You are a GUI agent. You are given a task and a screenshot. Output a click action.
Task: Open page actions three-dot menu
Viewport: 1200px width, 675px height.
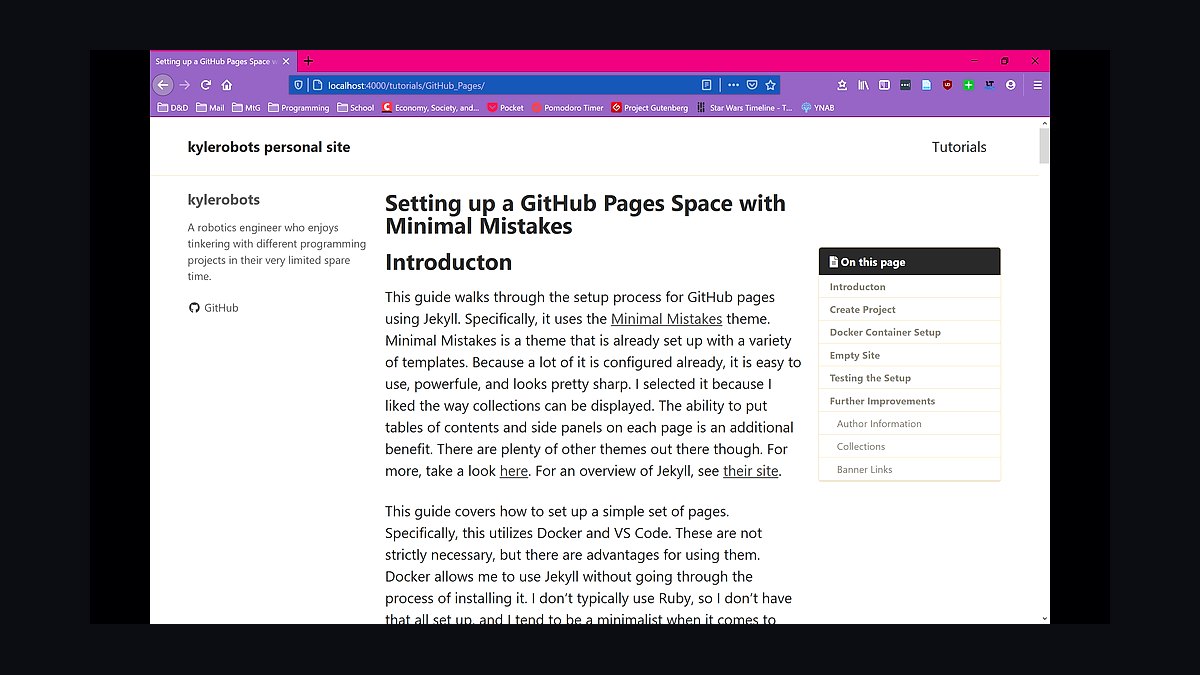click(x=733, y=85)
